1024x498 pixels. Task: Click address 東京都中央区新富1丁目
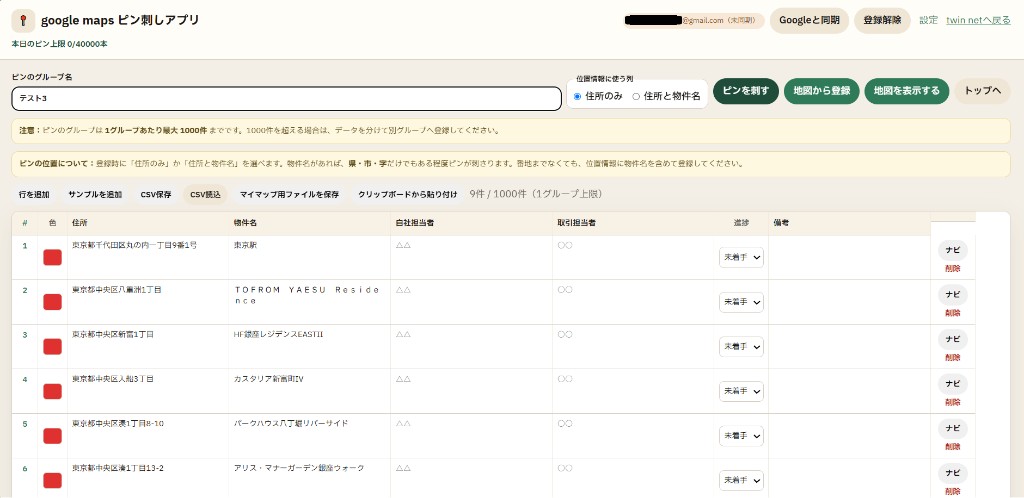click(x=113, y=334)
